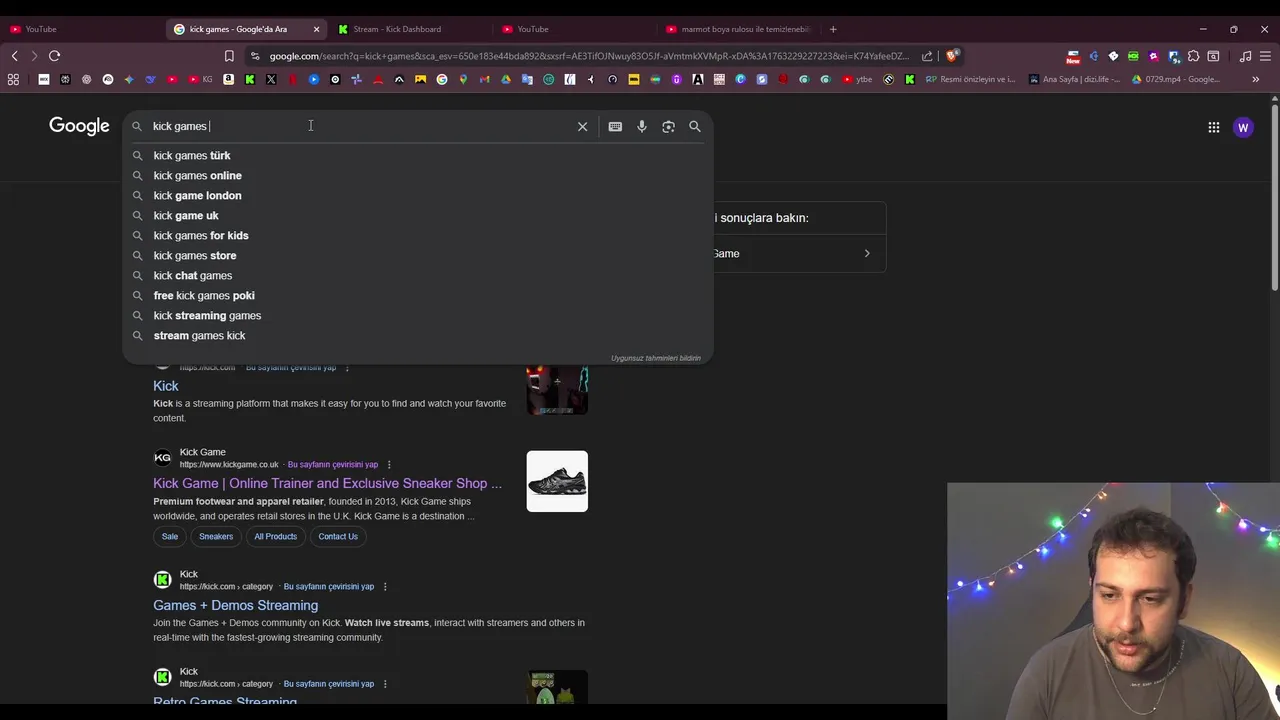Open the on-screen keyboard input tool
The width and height of the screenshot is (1280, 720).
615,126
